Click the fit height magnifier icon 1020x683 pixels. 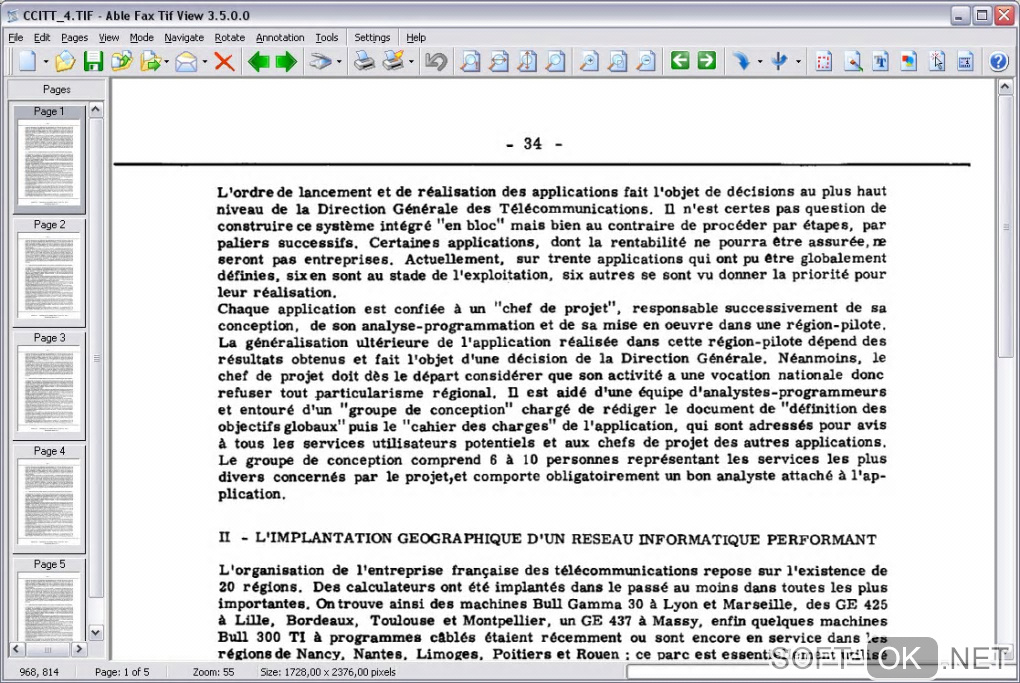tap(527, 62)
